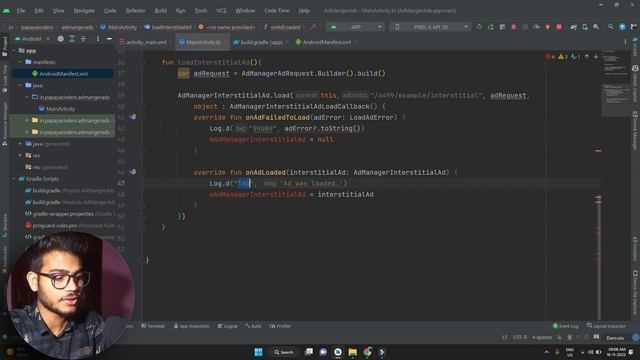The height and width of the screenshot is (360, 640).
Task: Select AndroidManifest.xml in project tree
Action: 63,74
